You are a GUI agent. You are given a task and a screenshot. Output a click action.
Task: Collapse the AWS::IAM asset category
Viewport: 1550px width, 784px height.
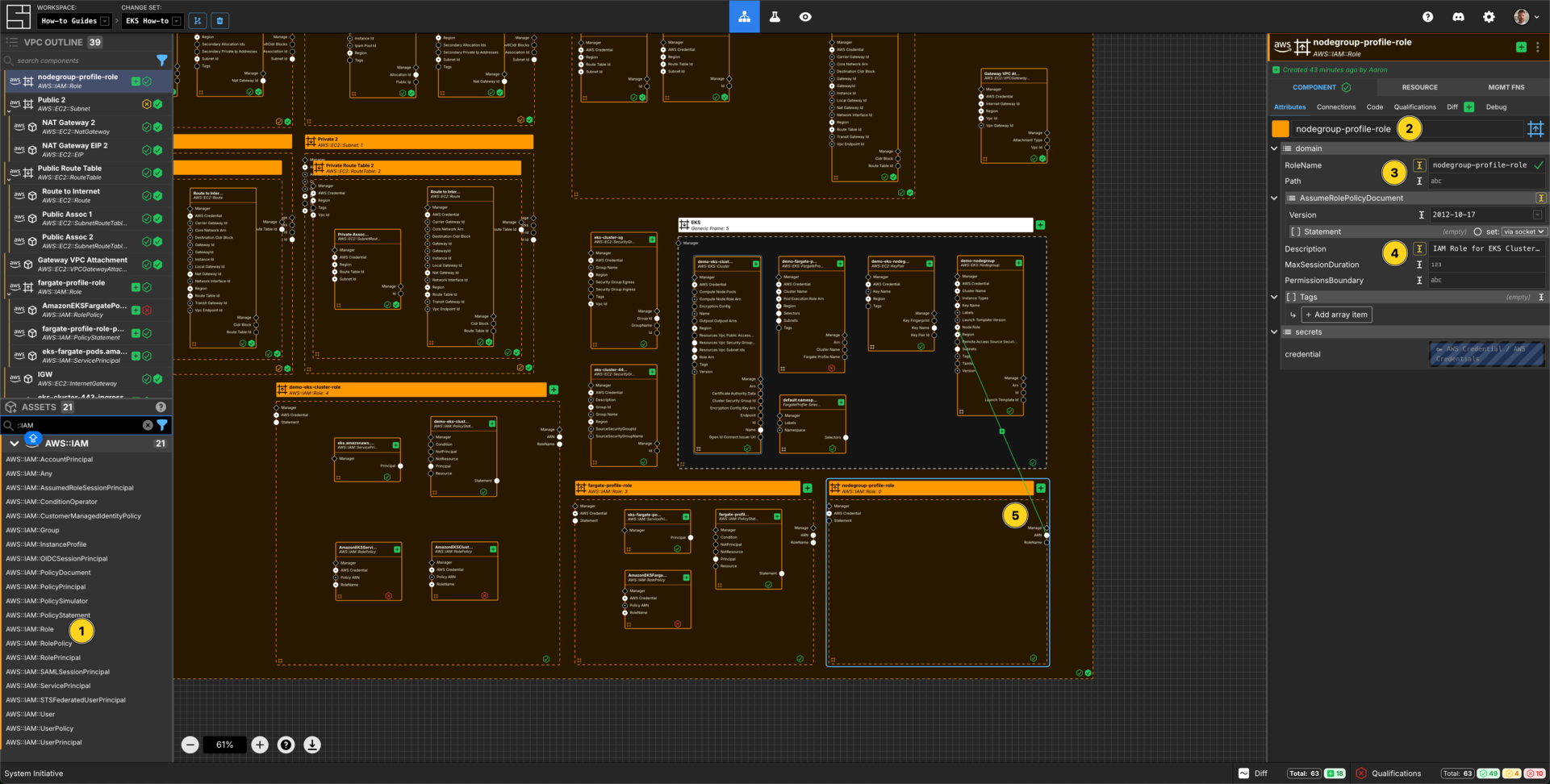point(15,444)
